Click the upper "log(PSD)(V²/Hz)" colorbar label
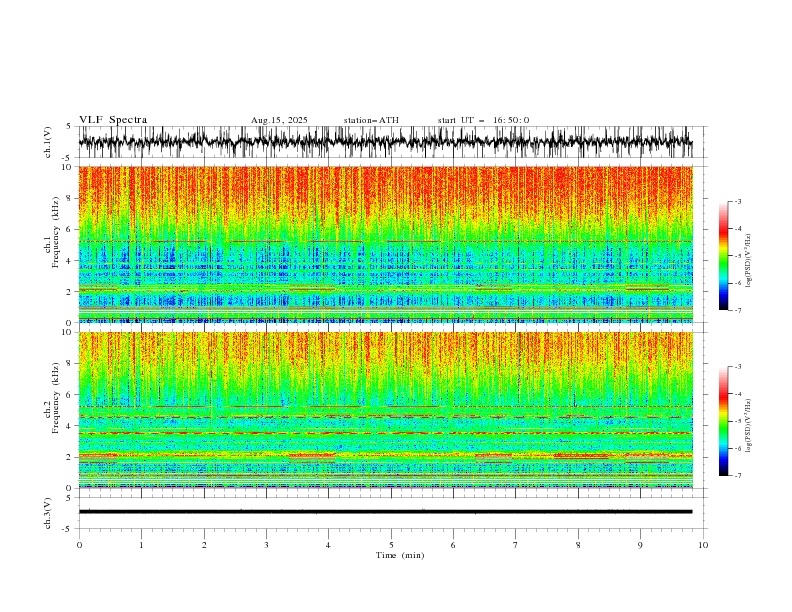Viewport: 792px width, 612px height. 748,261
